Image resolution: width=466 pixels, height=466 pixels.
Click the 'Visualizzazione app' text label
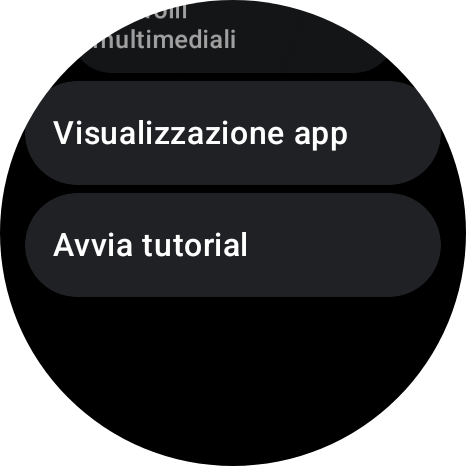click(x=200, y=134)
